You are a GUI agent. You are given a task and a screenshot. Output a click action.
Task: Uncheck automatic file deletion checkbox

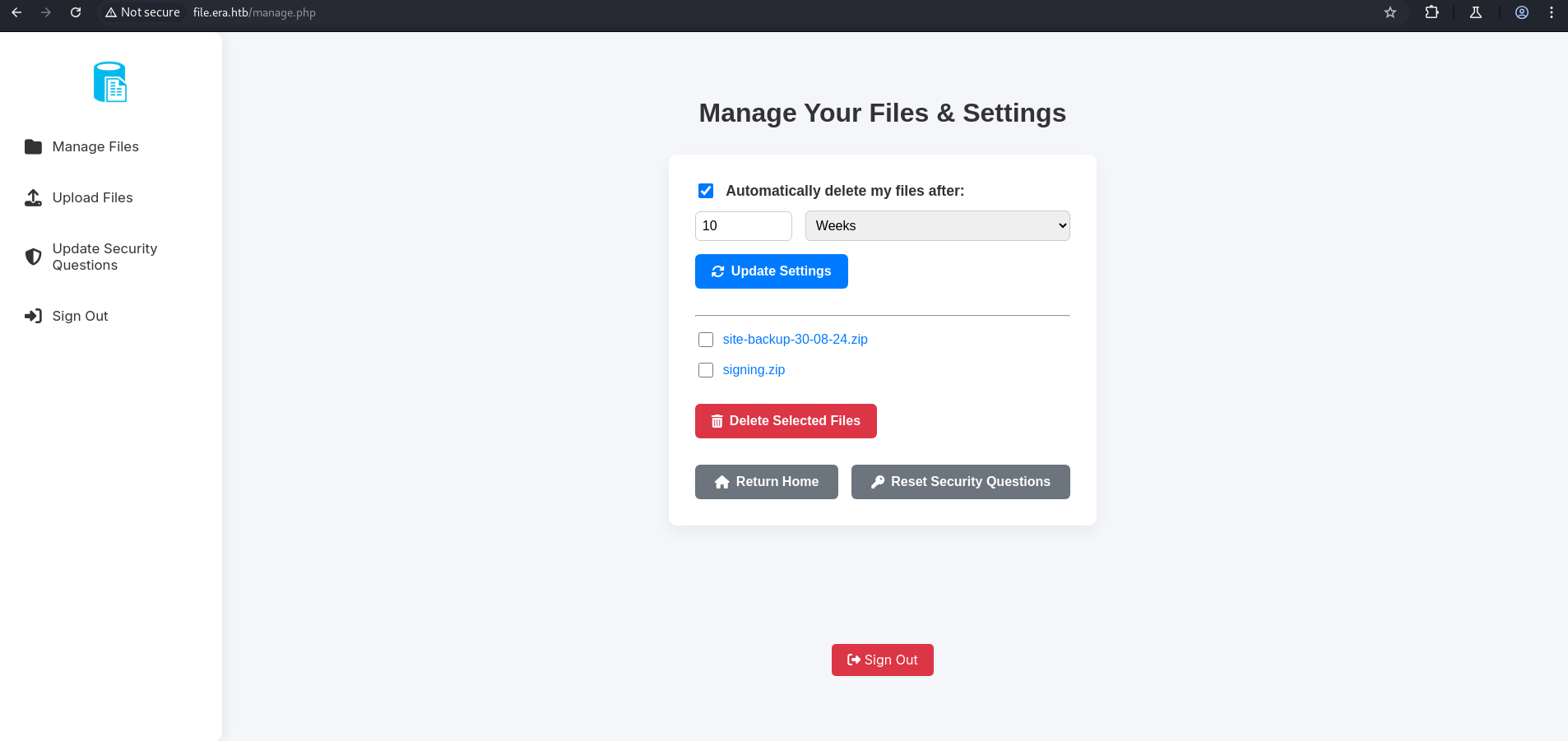(x=706, y=191)
